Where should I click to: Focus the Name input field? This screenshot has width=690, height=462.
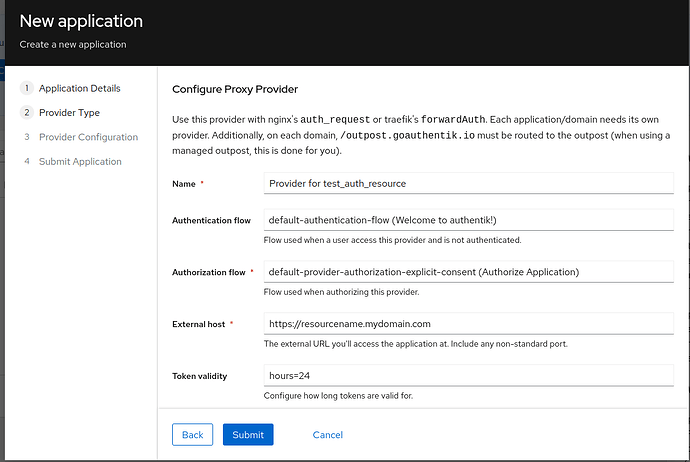click(x=468, y=183)
